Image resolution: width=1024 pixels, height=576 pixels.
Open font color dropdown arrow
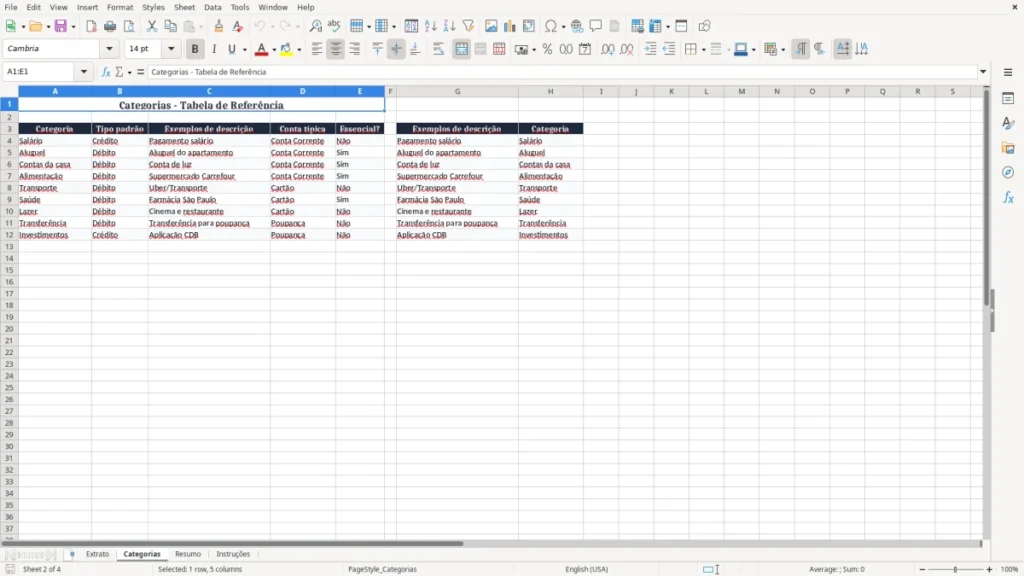click(x=274, y=50)
